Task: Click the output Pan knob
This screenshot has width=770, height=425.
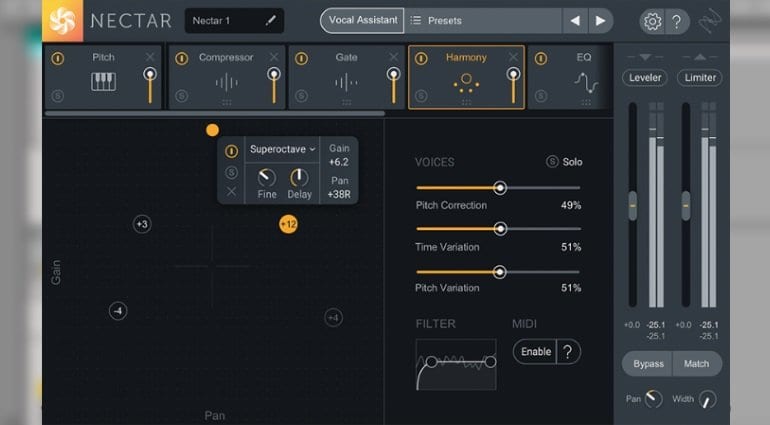Action: pyautogui.click(x=654, y=399)
